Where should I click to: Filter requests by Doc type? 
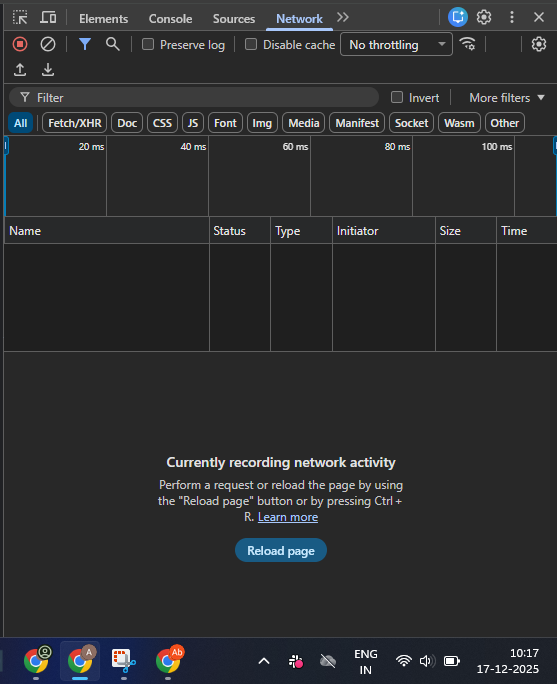click(127, 123)
